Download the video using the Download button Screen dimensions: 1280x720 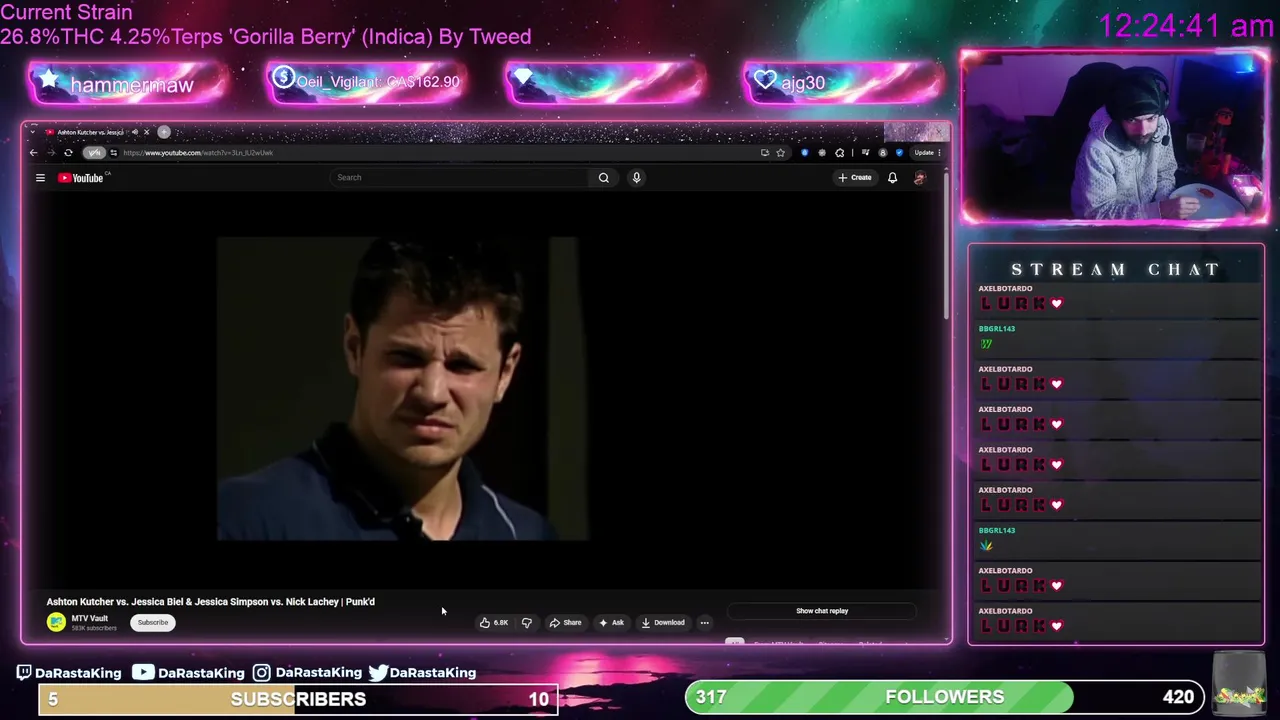(663, 623)
